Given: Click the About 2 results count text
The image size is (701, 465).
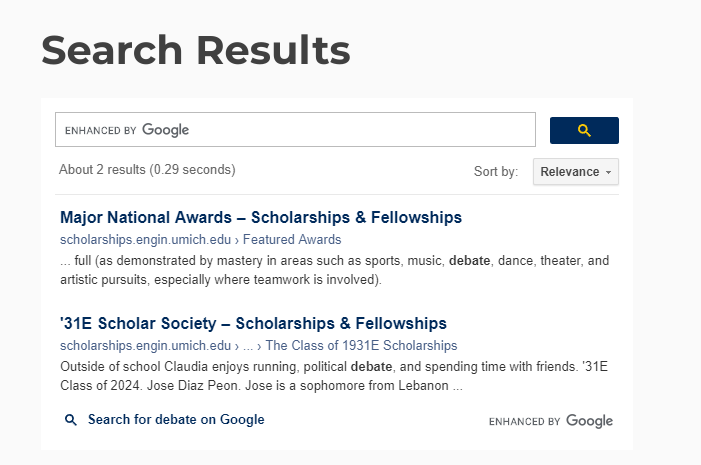Looking at the screenshot, I should click(x=147, y=169).
